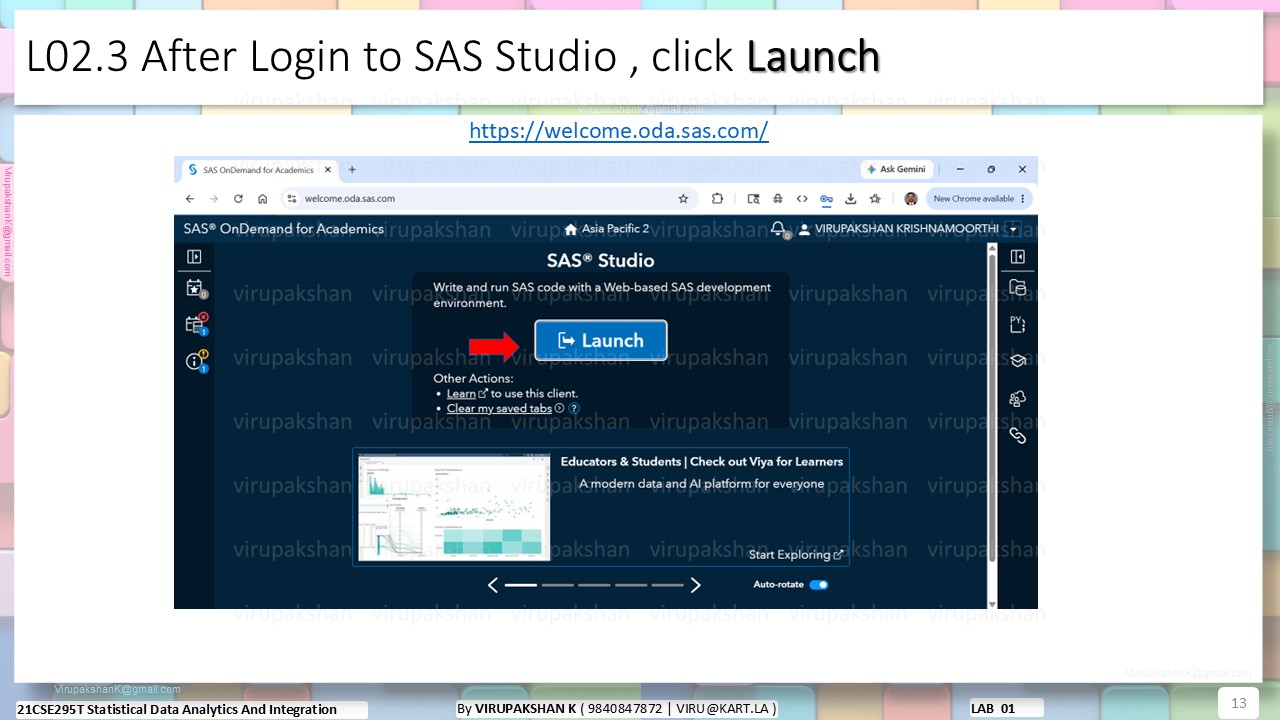Click the browser back arrow
This screenshot has width=1280, height=720.
pos(190,198)
